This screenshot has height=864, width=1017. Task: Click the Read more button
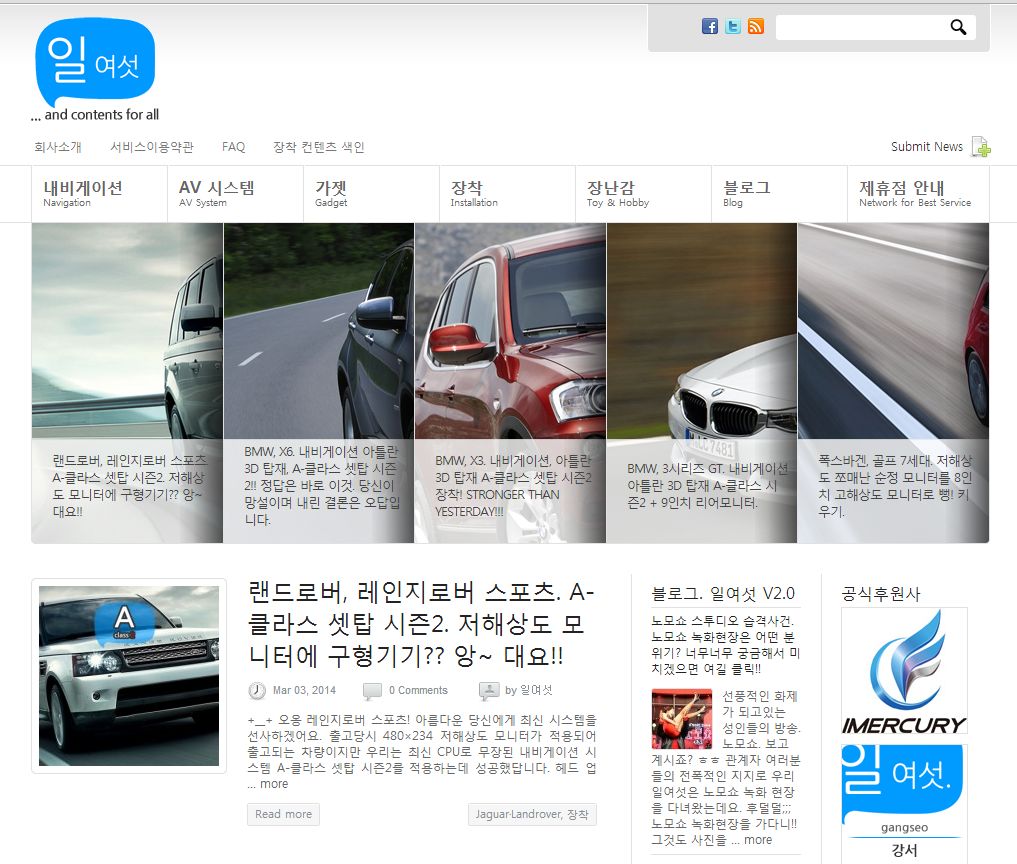coord(283,814)
